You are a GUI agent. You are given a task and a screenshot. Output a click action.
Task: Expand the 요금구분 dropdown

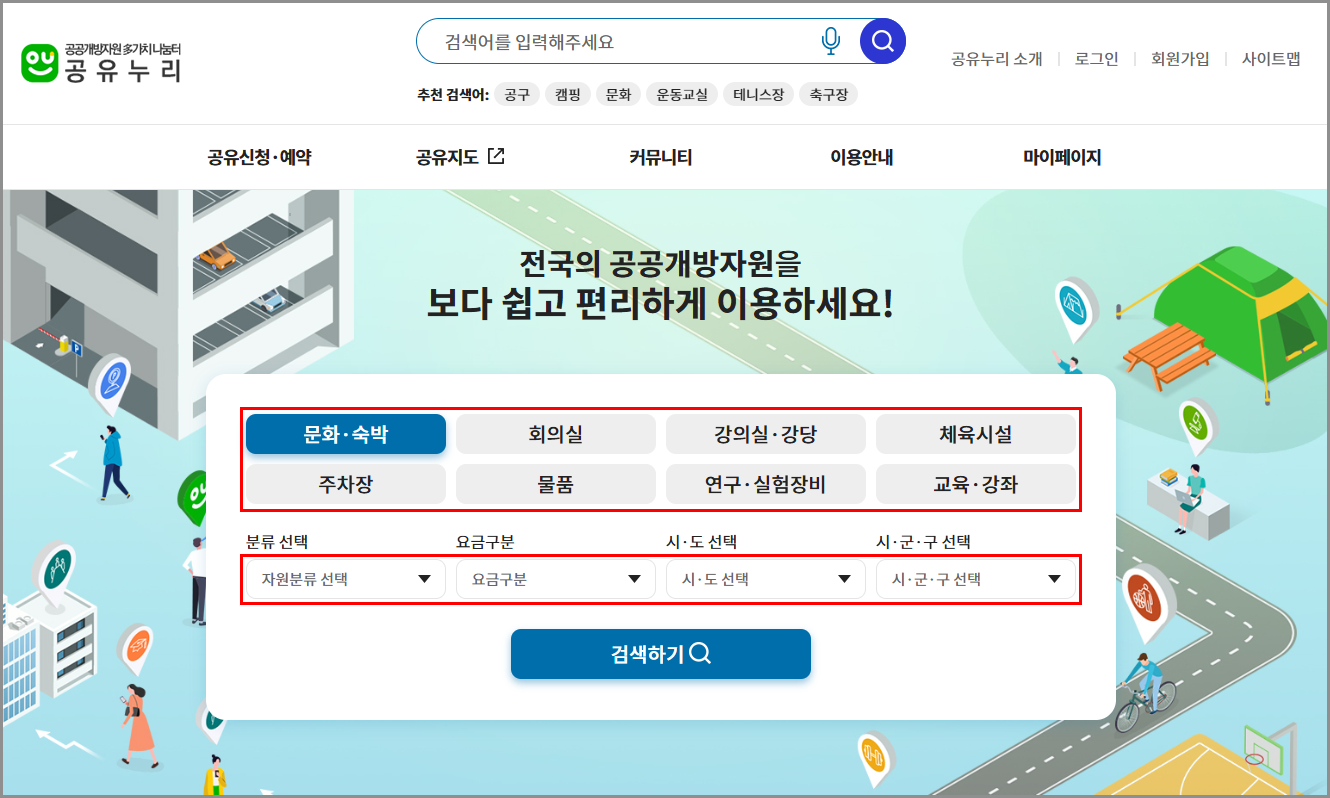pos(555,578)
